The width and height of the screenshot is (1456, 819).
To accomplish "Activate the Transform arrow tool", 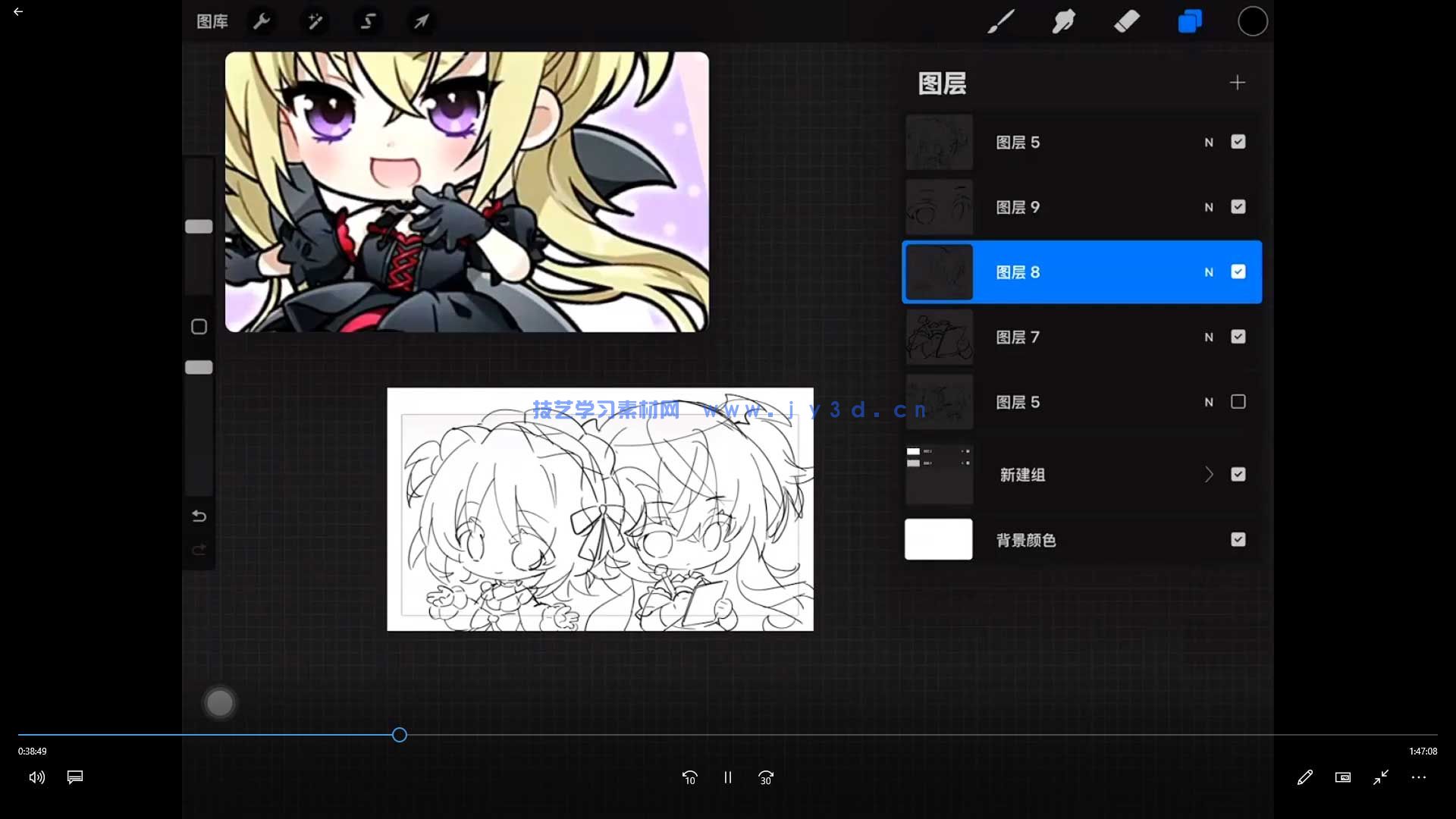I will coord(421,21).
